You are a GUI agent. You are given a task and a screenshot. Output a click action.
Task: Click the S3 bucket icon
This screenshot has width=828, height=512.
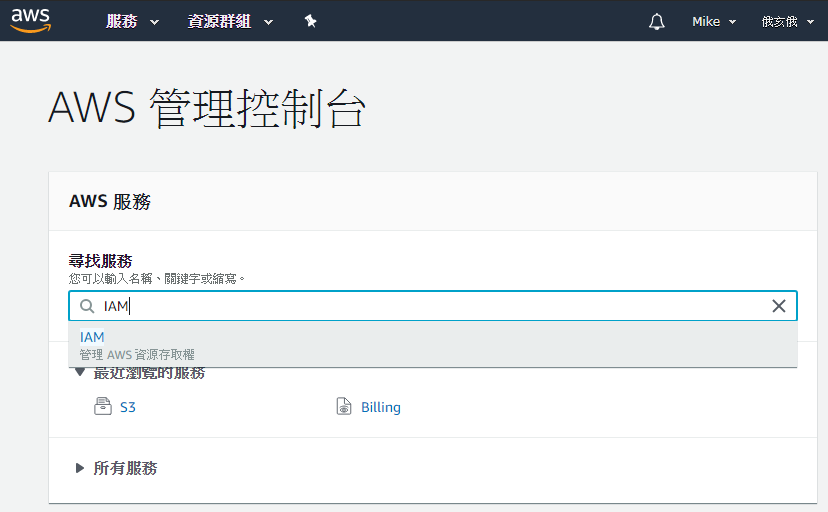103,406
